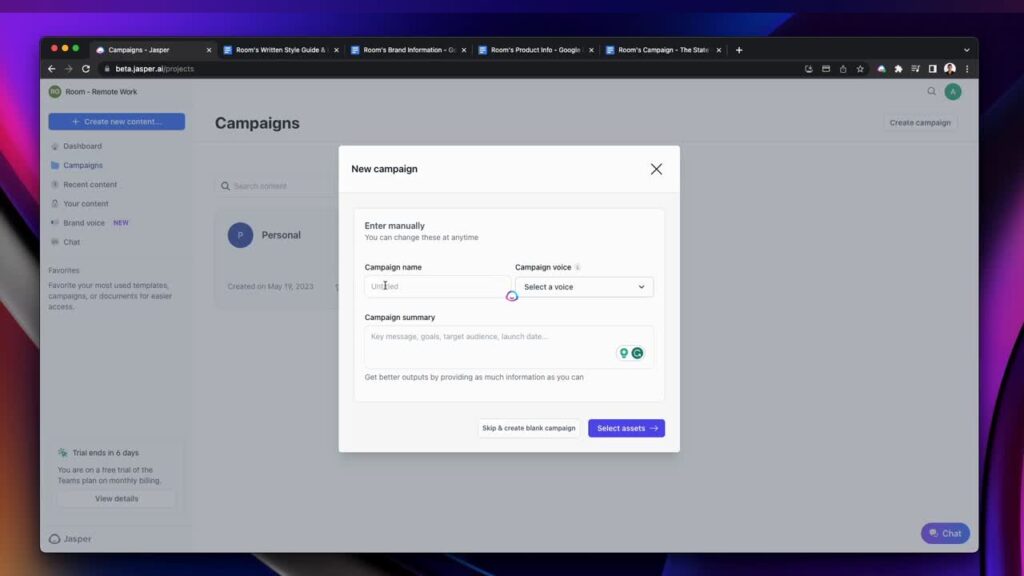This screenshot has height=576, width=1024.
Task: Click the Campaign name input field
Action: point(436,286)
